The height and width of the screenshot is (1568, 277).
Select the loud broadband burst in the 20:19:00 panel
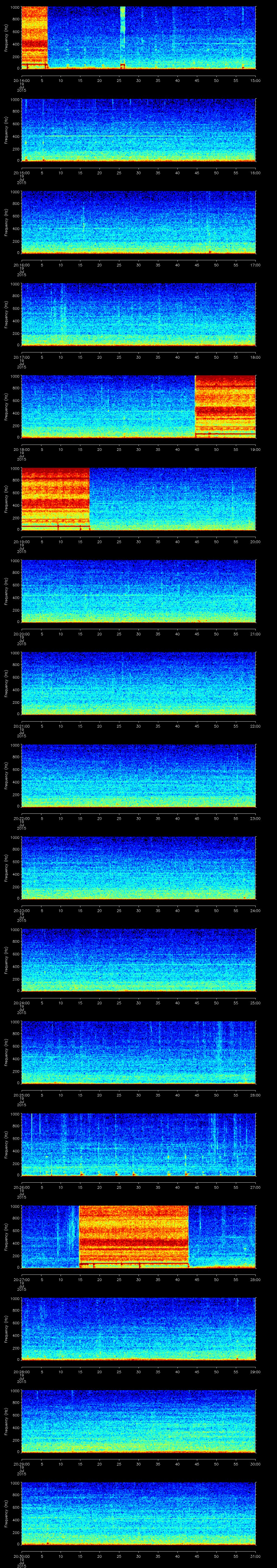pyautogui.click(x=55, y=499)
